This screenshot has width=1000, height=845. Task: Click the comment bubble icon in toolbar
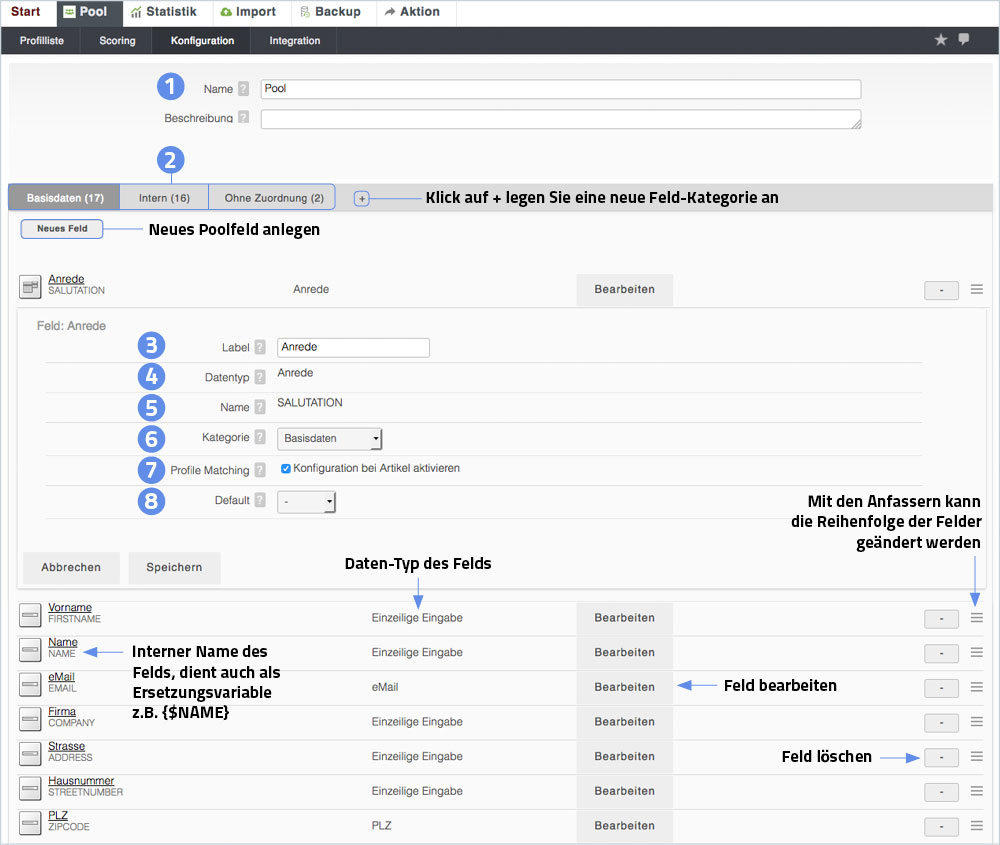tap(964, 40)
